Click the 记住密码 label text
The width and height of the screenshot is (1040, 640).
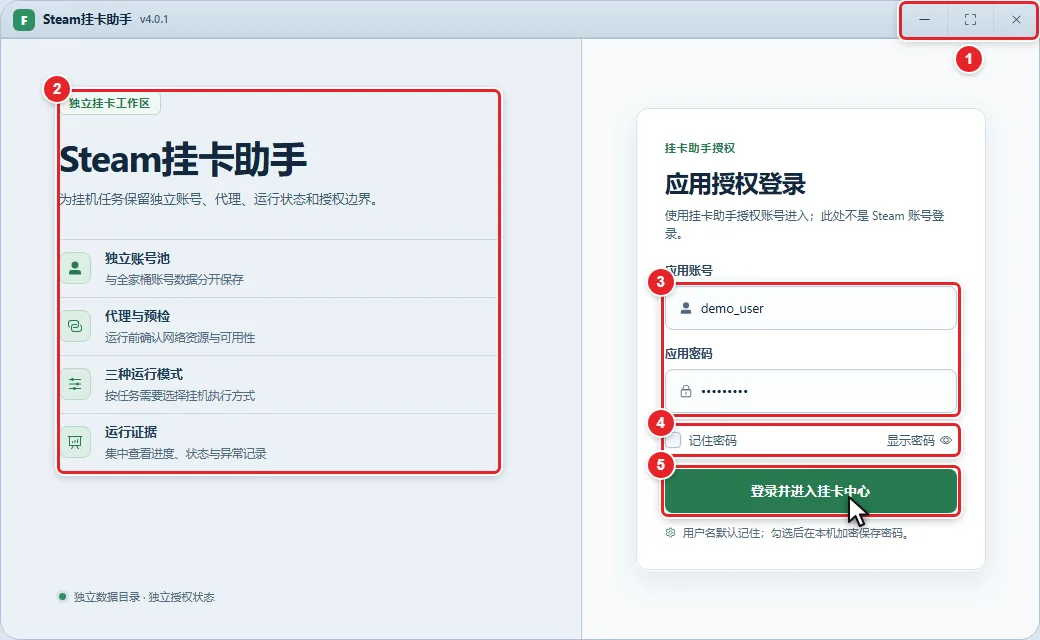tap(712, 440)
